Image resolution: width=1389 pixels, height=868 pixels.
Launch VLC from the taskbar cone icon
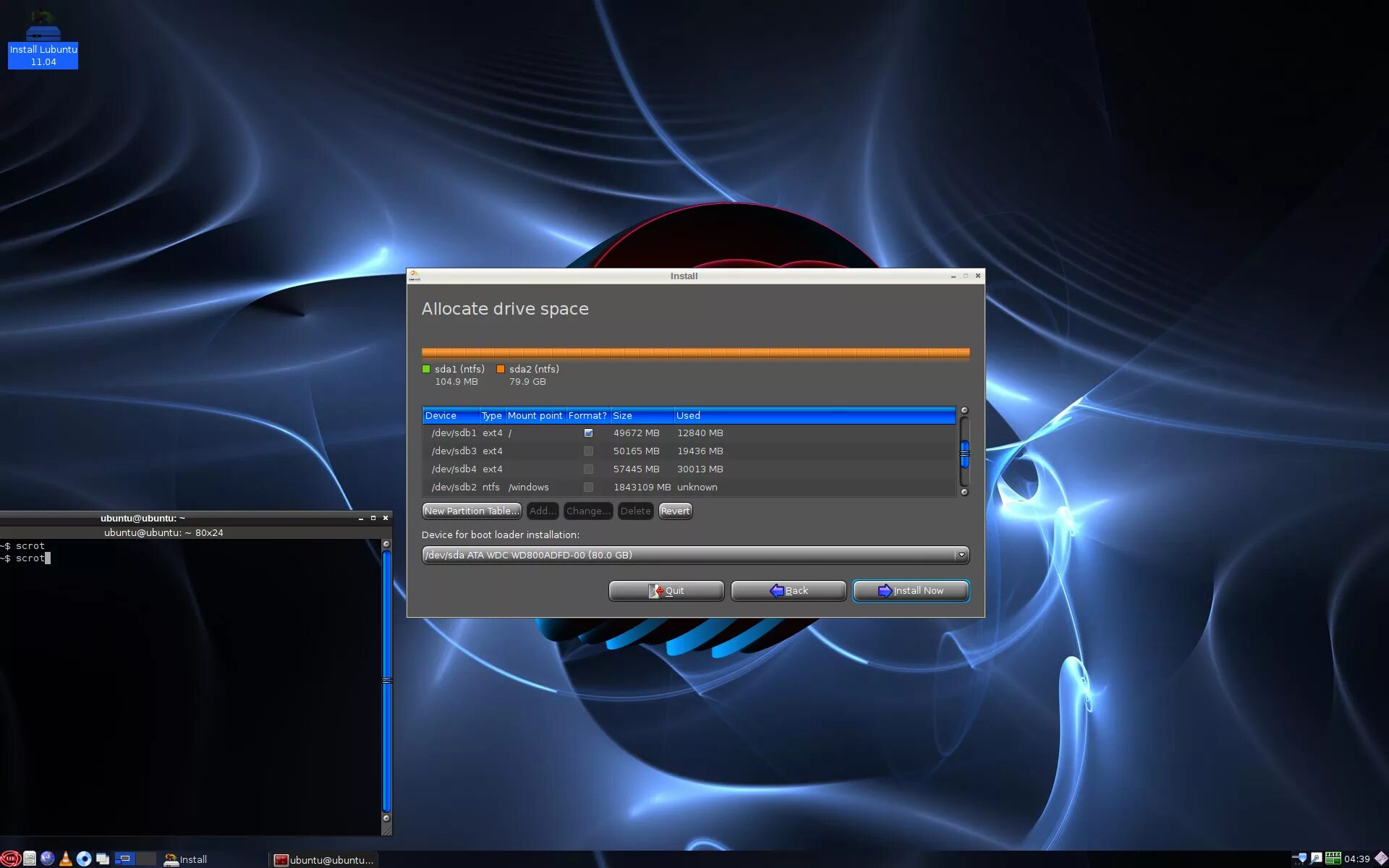point(65,859)
